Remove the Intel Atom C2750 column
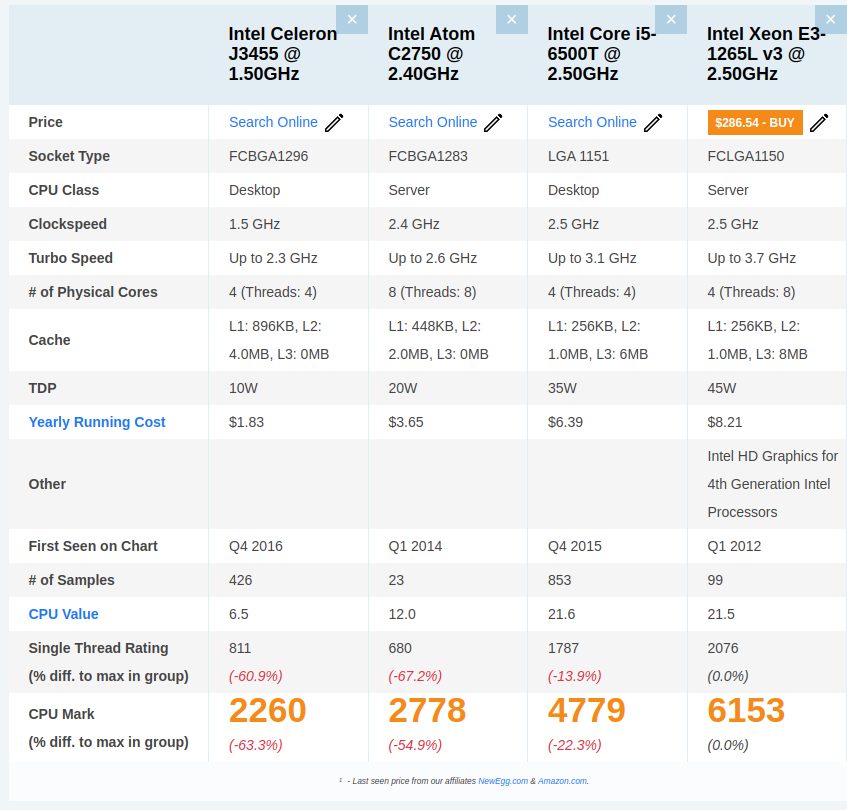Image resolution: width=847 pixels, height=810 pixels. tap(512, 19)
